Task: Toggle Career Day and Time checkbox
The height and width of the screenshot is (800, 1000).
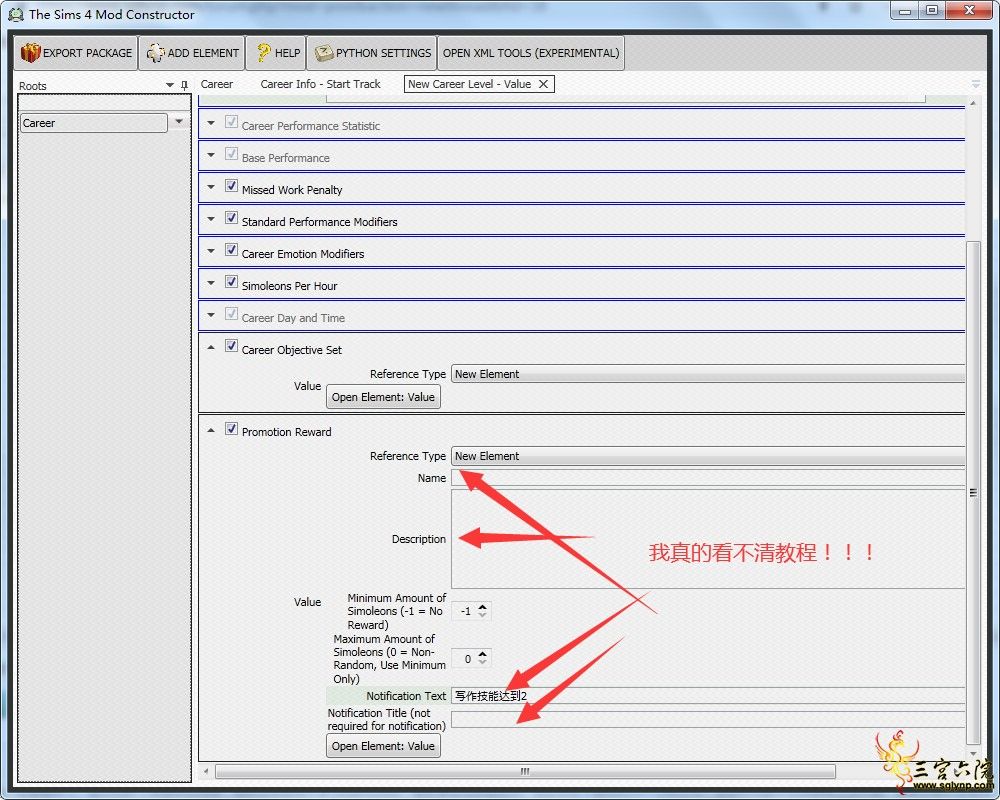Action: click(x=231, y=314)
